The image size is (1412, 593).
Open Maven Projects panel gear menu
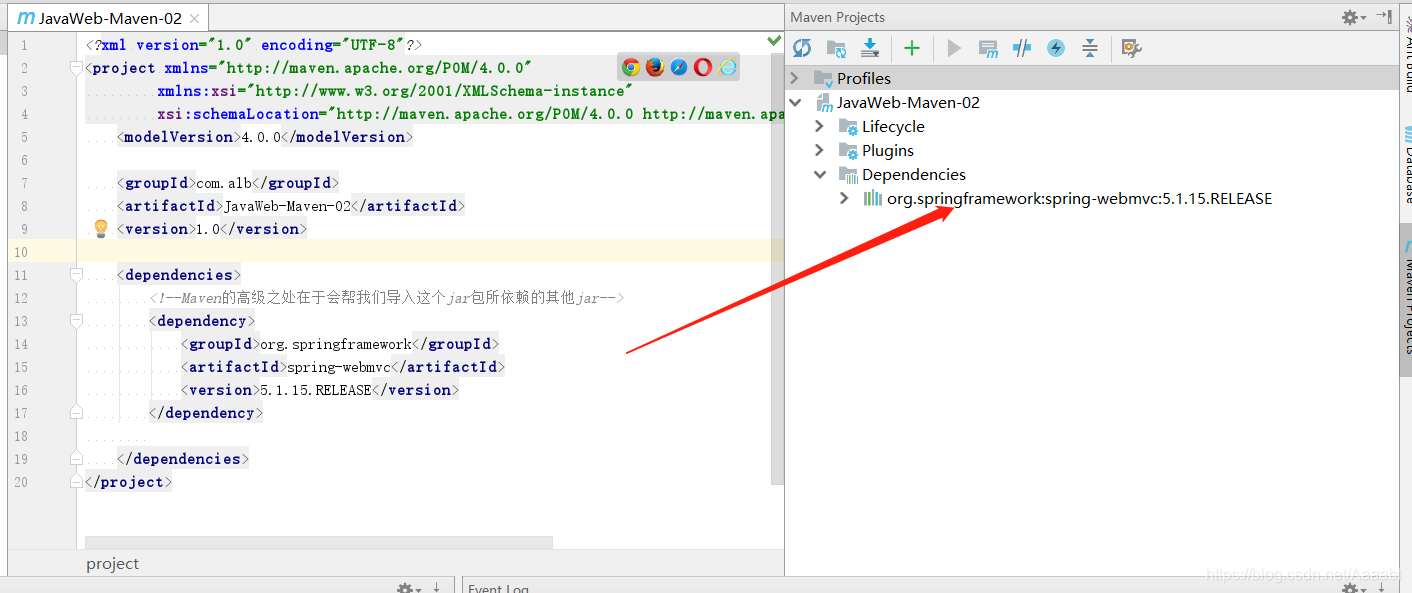(1354, 17)
